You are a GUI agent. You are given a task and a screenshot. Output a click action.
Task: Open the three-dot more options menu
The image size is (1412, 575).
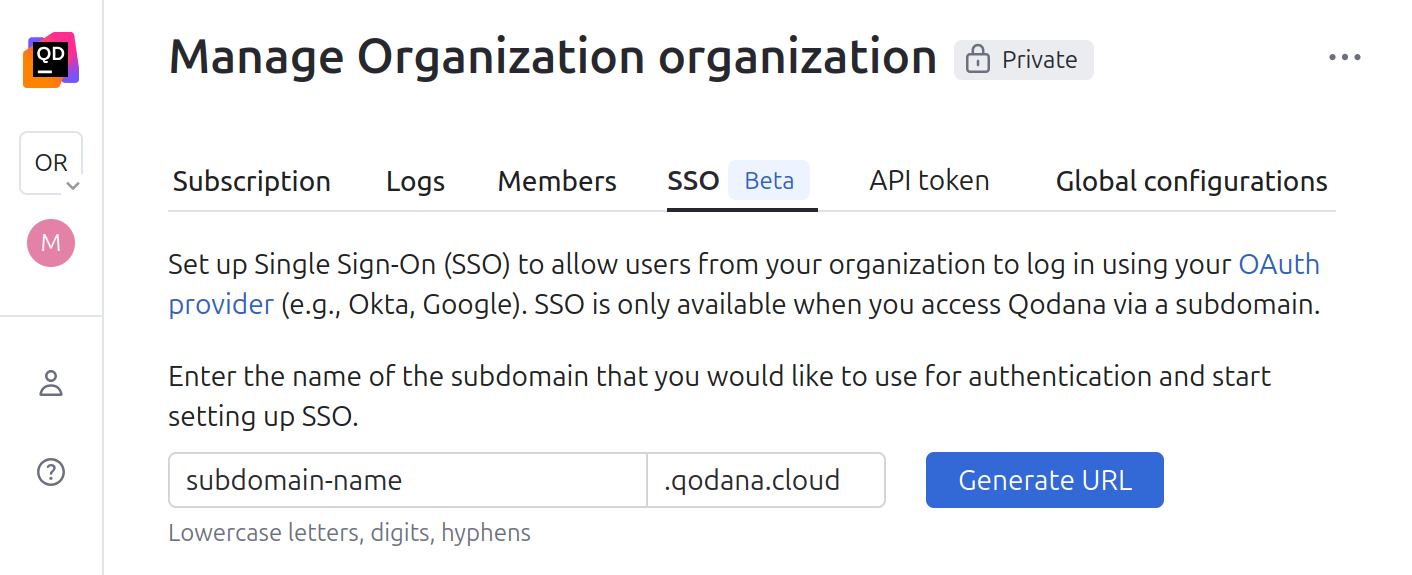tap(1345, 58)
